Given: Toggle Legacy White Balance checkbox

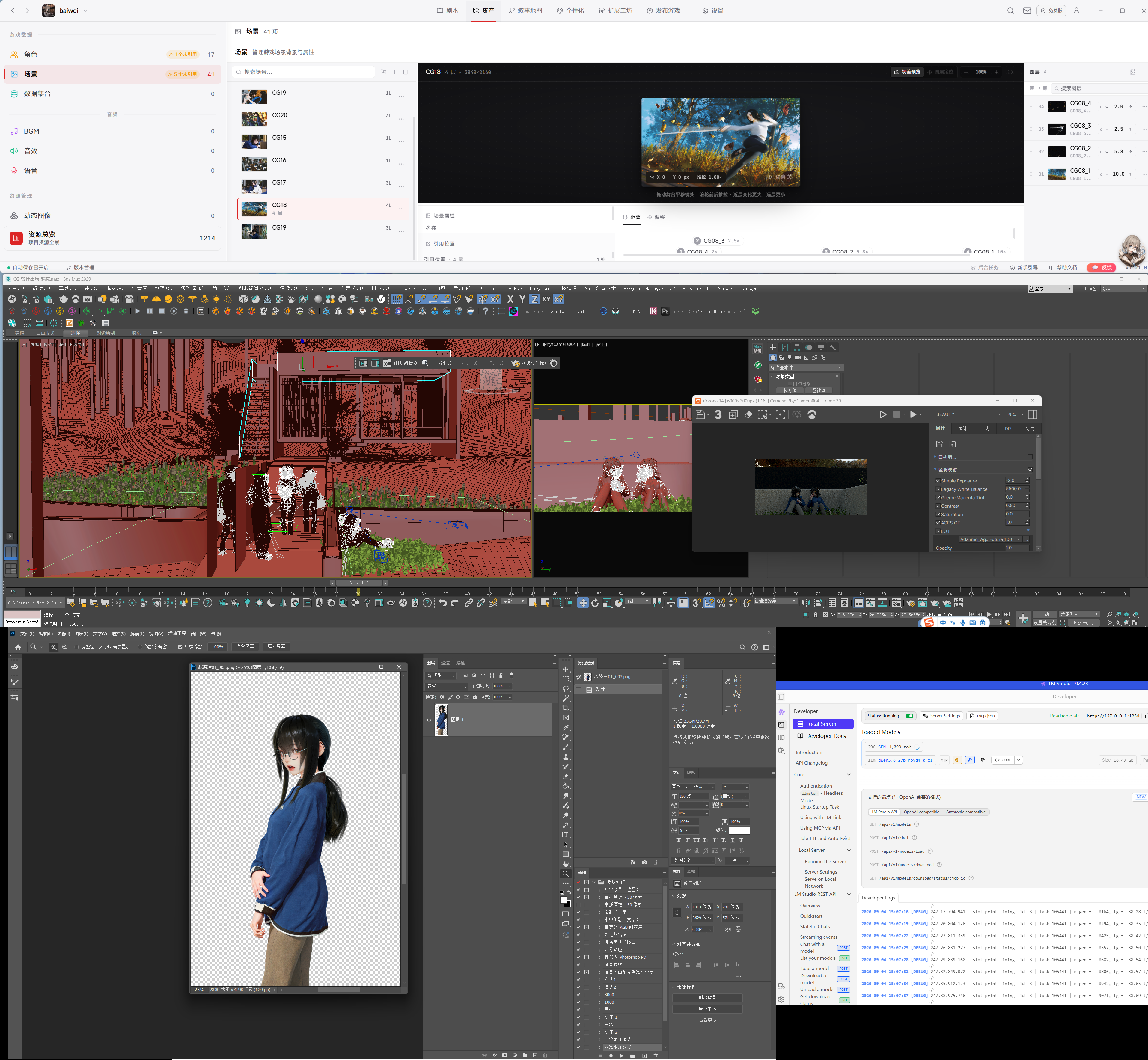Looking at the screenshot, I should click(x=938, y=489).
